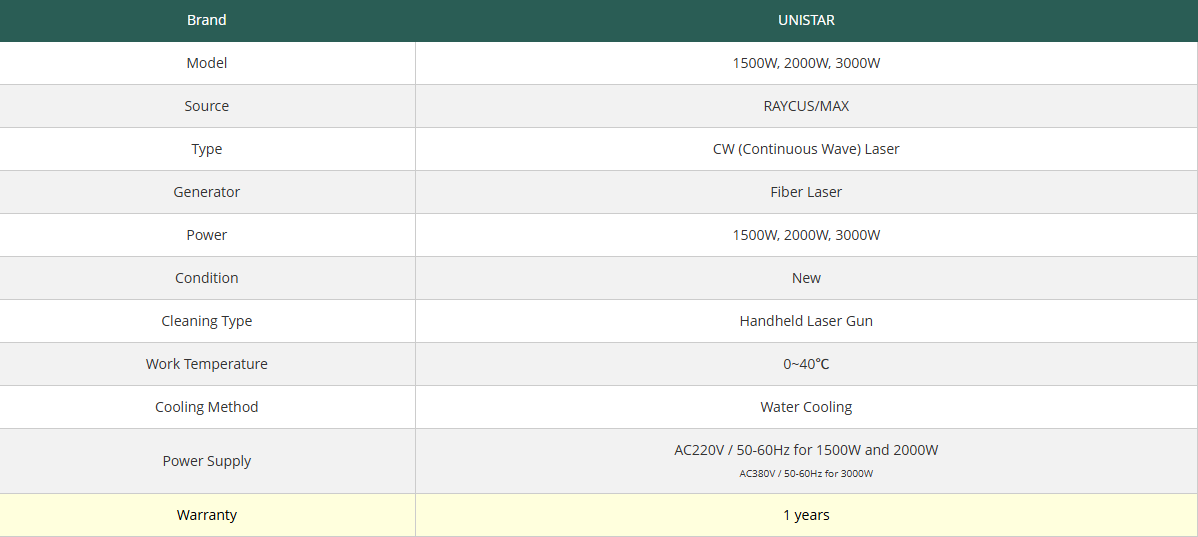This screenshot has height=537, width=1198.
Task: Click the 1 years warranty value
Action: (x=806, y=515)
